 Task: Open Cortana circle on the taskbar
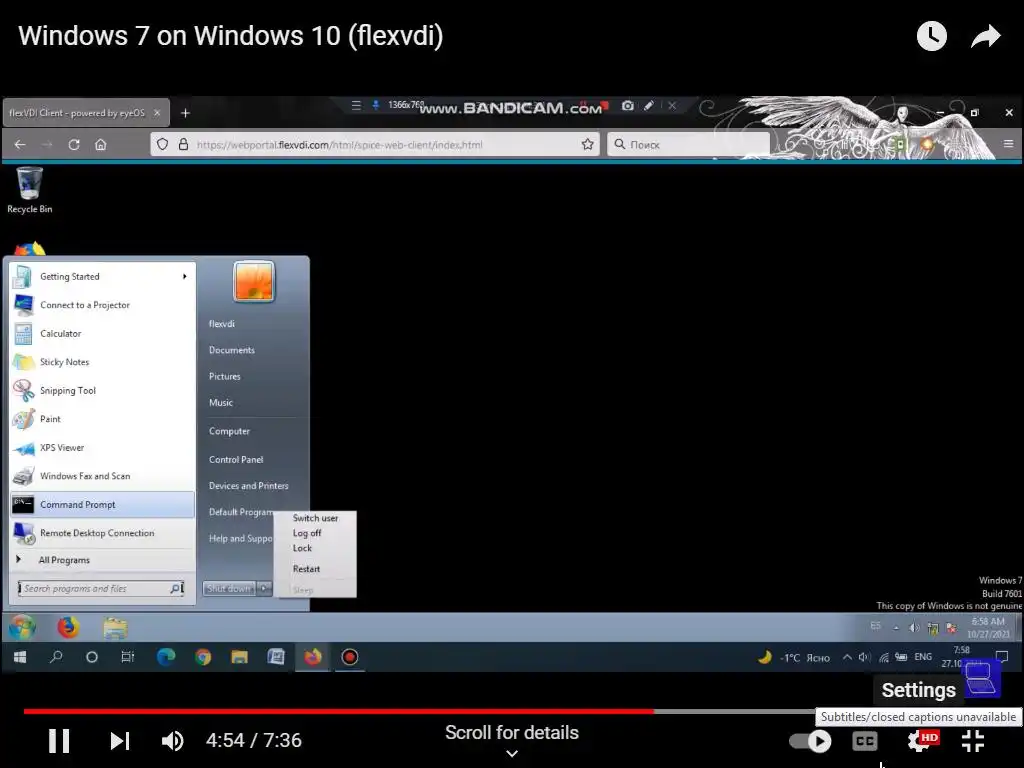click(x=91, y=657)
